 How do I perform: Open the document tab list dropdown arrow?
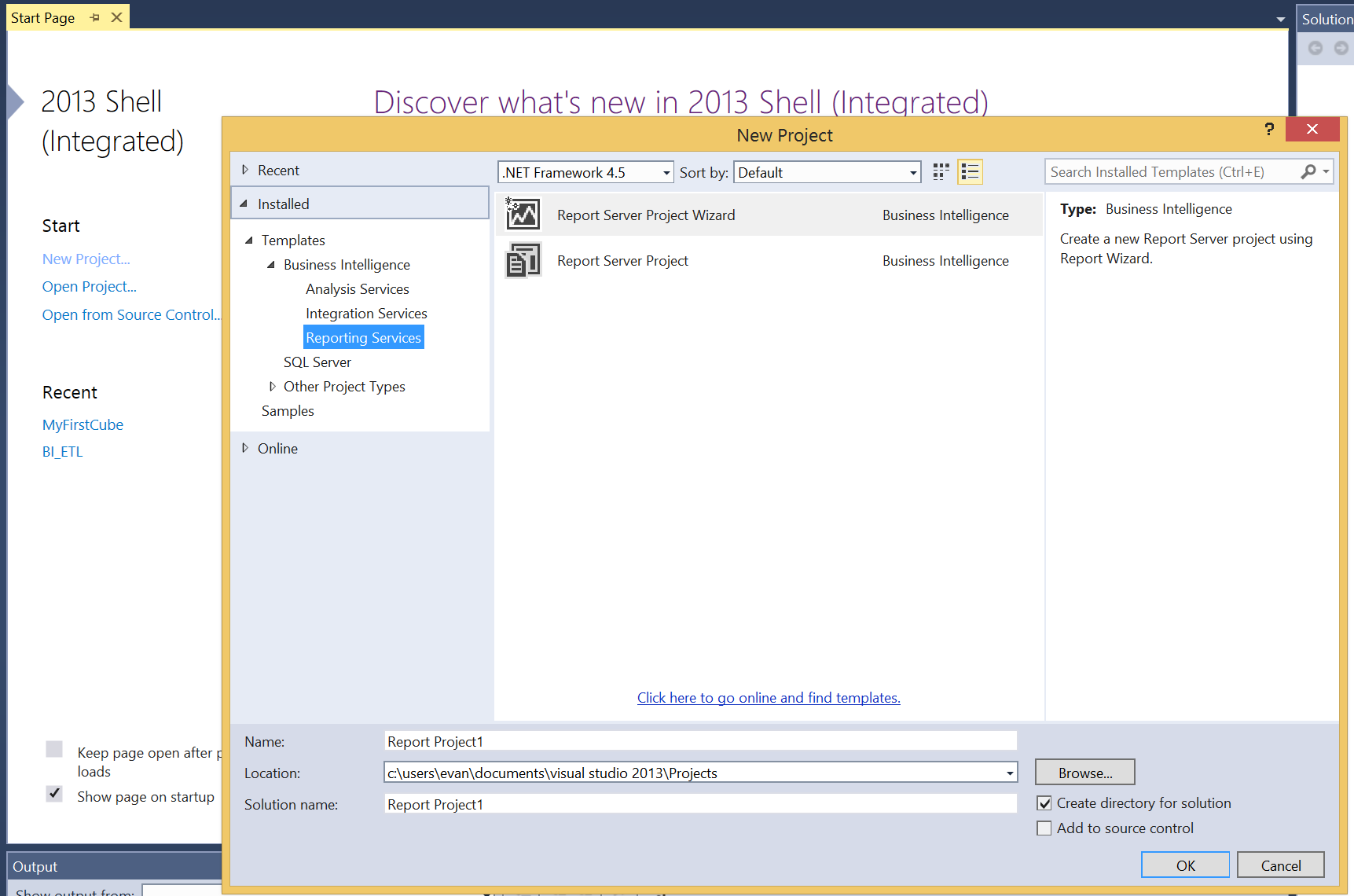tap(1281, 20)
